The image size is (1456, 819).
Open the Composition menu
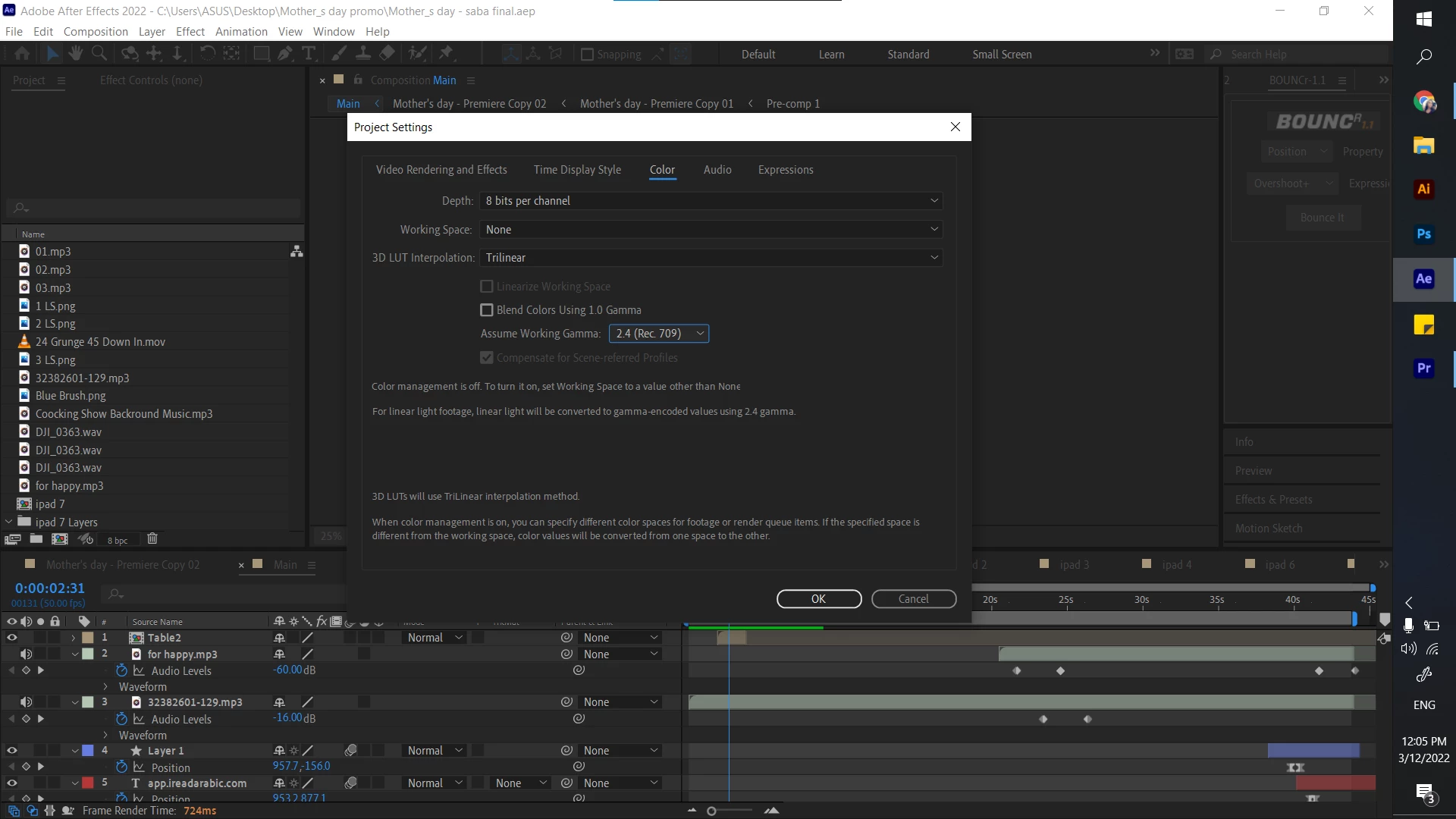pyautogui.click(x=96, y=32)
